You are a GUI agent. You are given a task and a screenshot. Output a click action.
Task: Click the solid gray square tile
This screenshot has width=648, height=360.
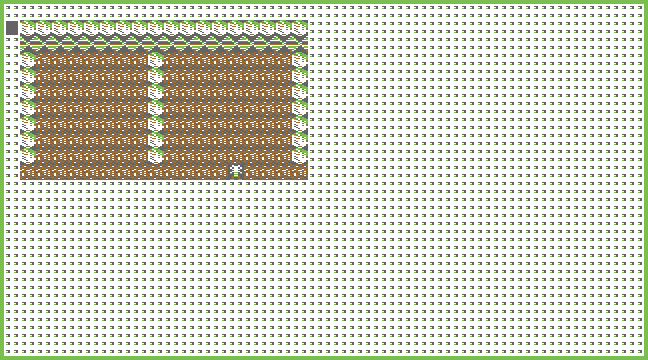(12, 28)
